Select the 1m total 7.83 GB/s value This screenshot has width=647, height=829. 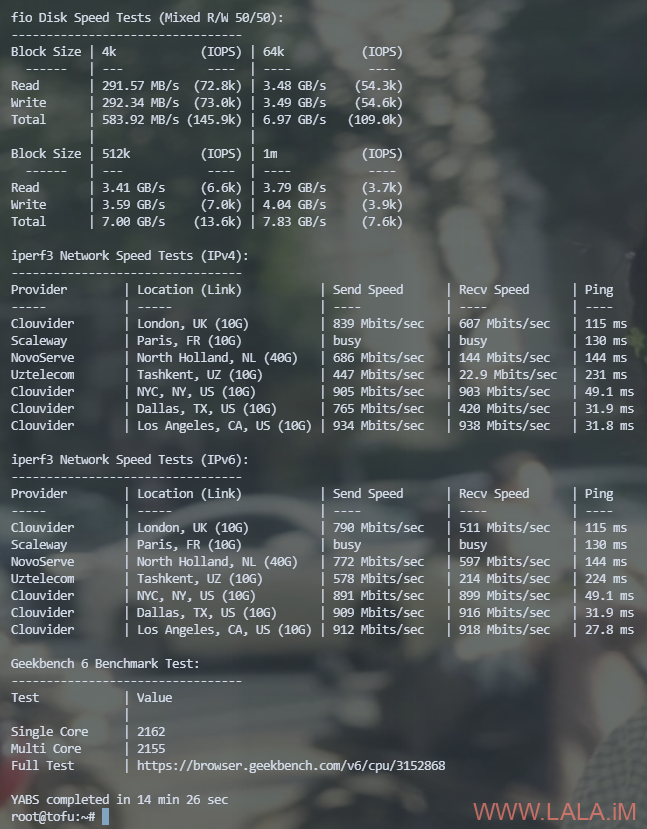pos(294,222)
